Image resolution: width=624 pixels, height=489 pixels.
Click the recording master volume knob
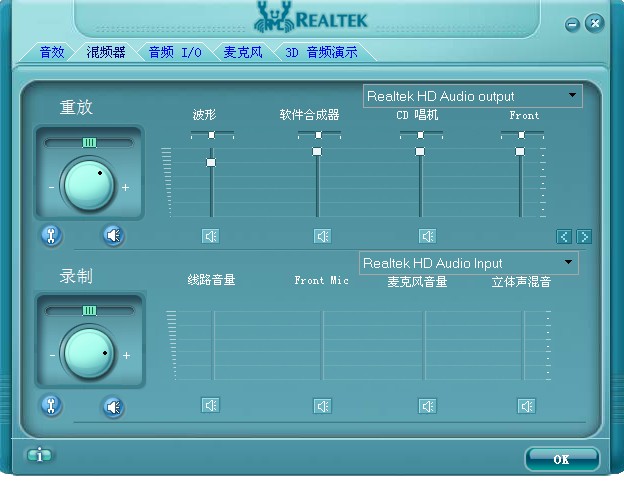(x=88, y=353)
